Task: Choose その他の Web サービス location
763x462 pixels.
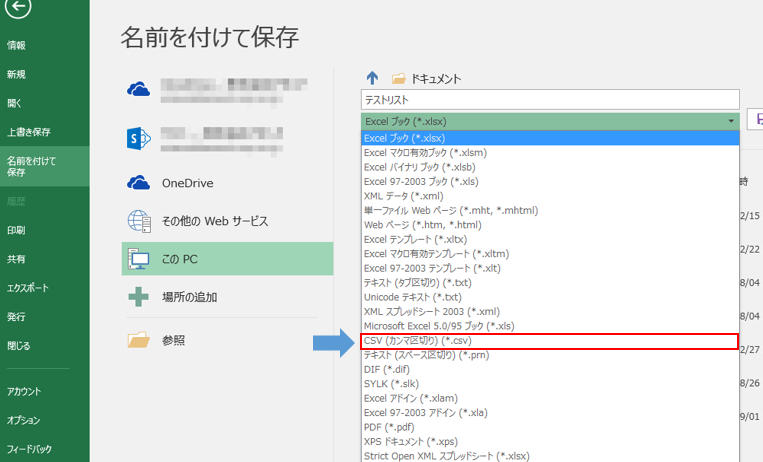Action: (215, 221)
